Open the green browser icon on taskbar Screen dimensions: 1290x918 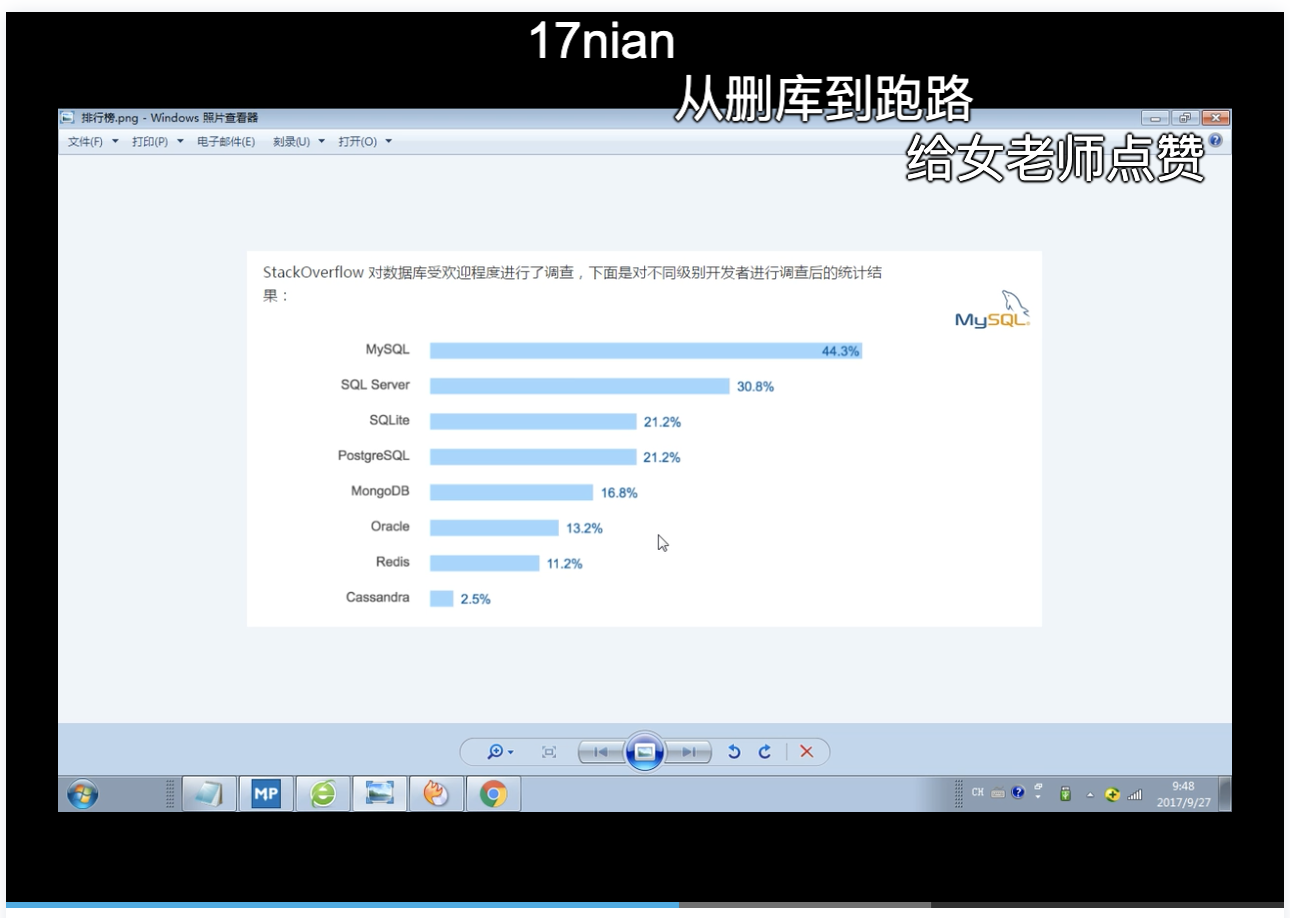pos(323,794)
